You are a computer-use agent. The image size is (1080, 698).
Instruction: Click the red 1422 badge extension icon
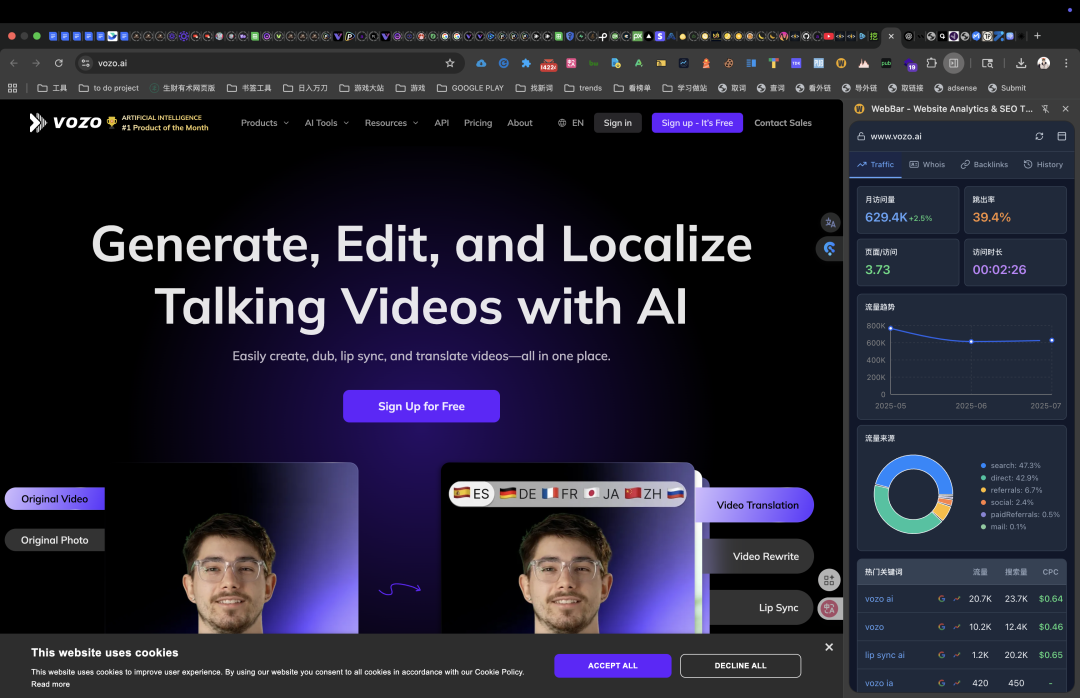548,64
